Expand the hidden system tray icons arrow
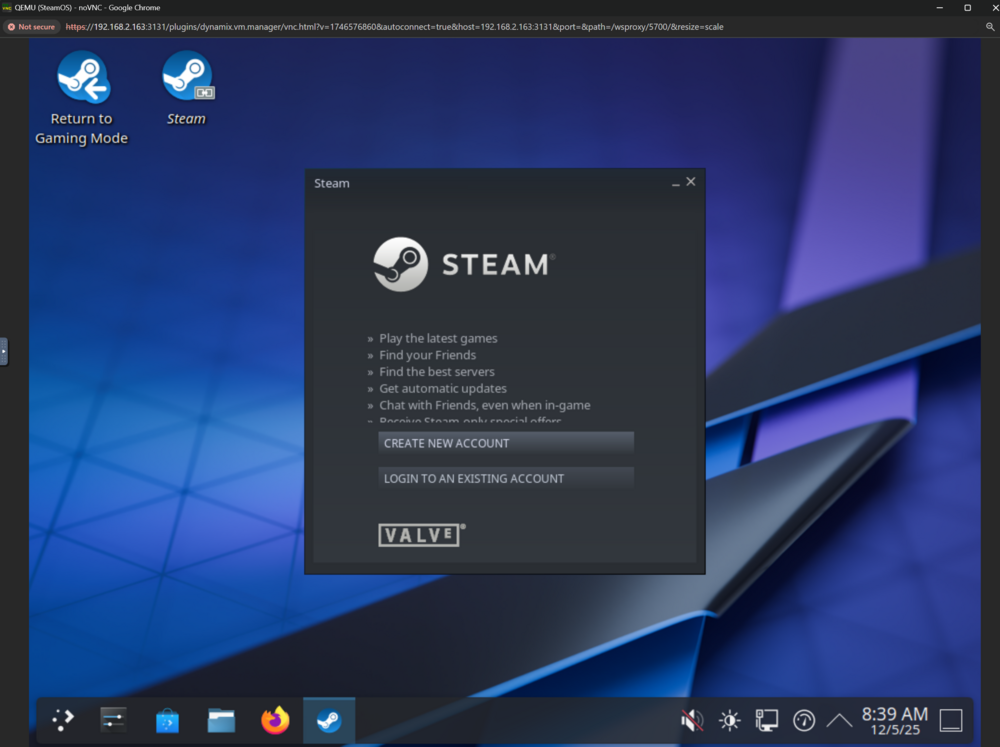 pyautogui.click(x=839, y=720)
